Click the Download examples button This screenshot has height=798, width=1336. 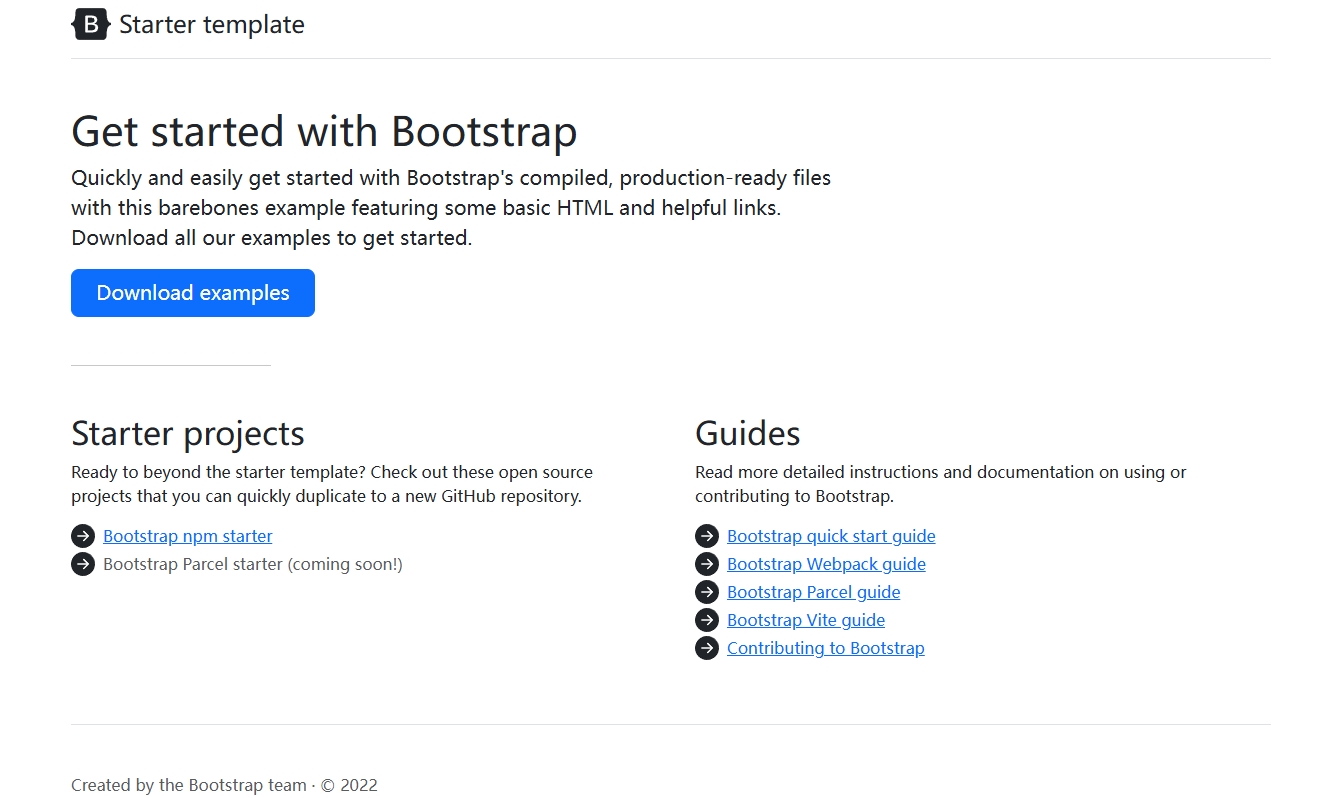[193, 293]
